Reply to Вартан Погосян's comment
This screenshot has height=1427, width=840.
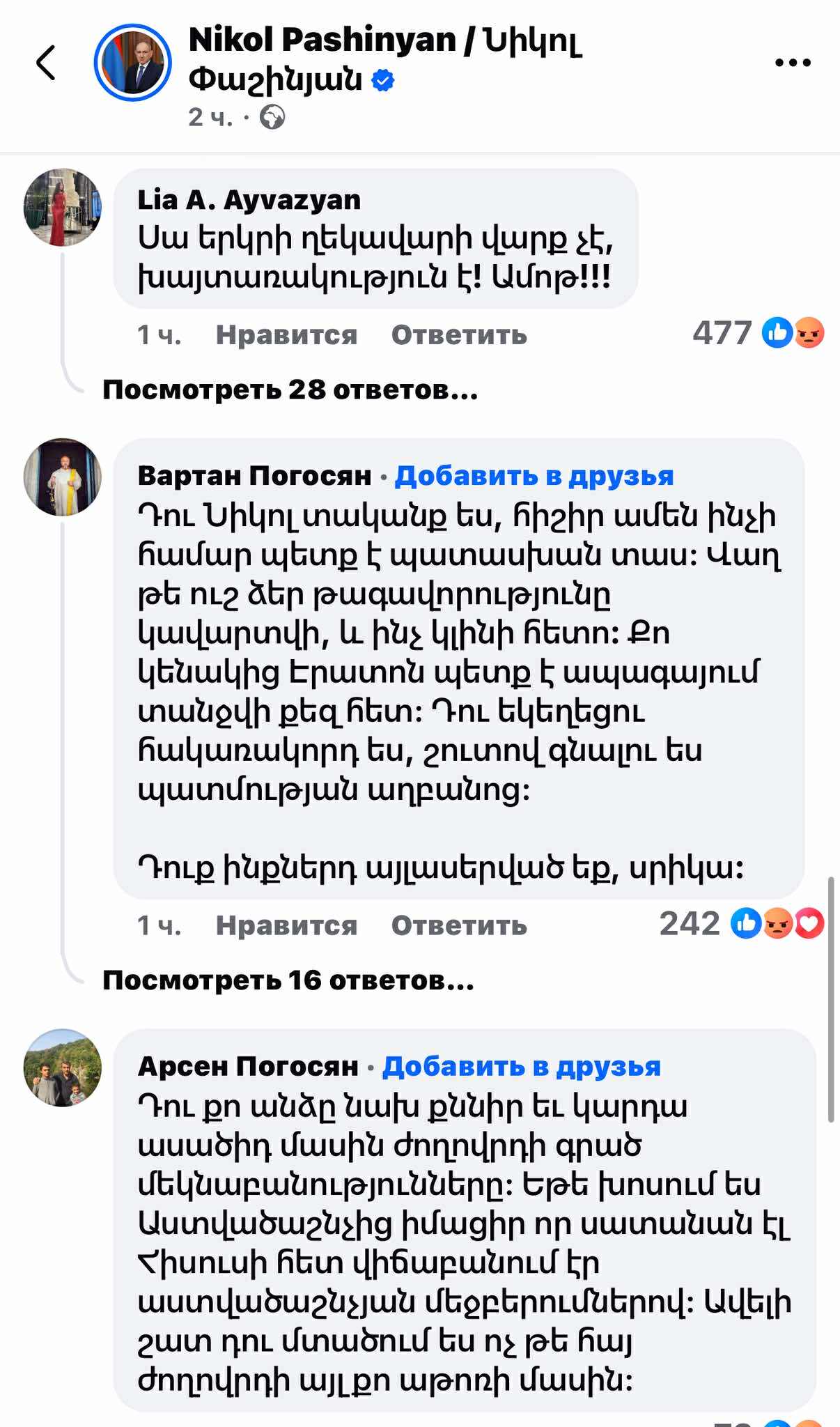point(459,925)
